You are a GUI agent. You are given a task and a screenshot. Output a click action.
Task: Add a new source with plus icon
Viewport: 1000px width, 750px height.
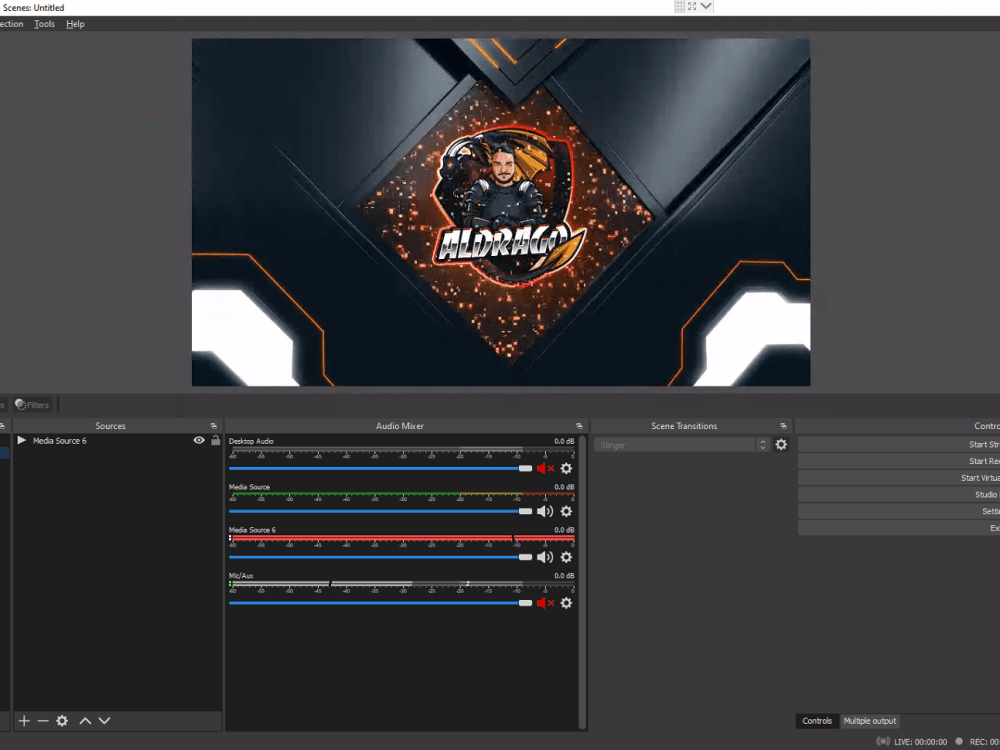pos(24,721)
